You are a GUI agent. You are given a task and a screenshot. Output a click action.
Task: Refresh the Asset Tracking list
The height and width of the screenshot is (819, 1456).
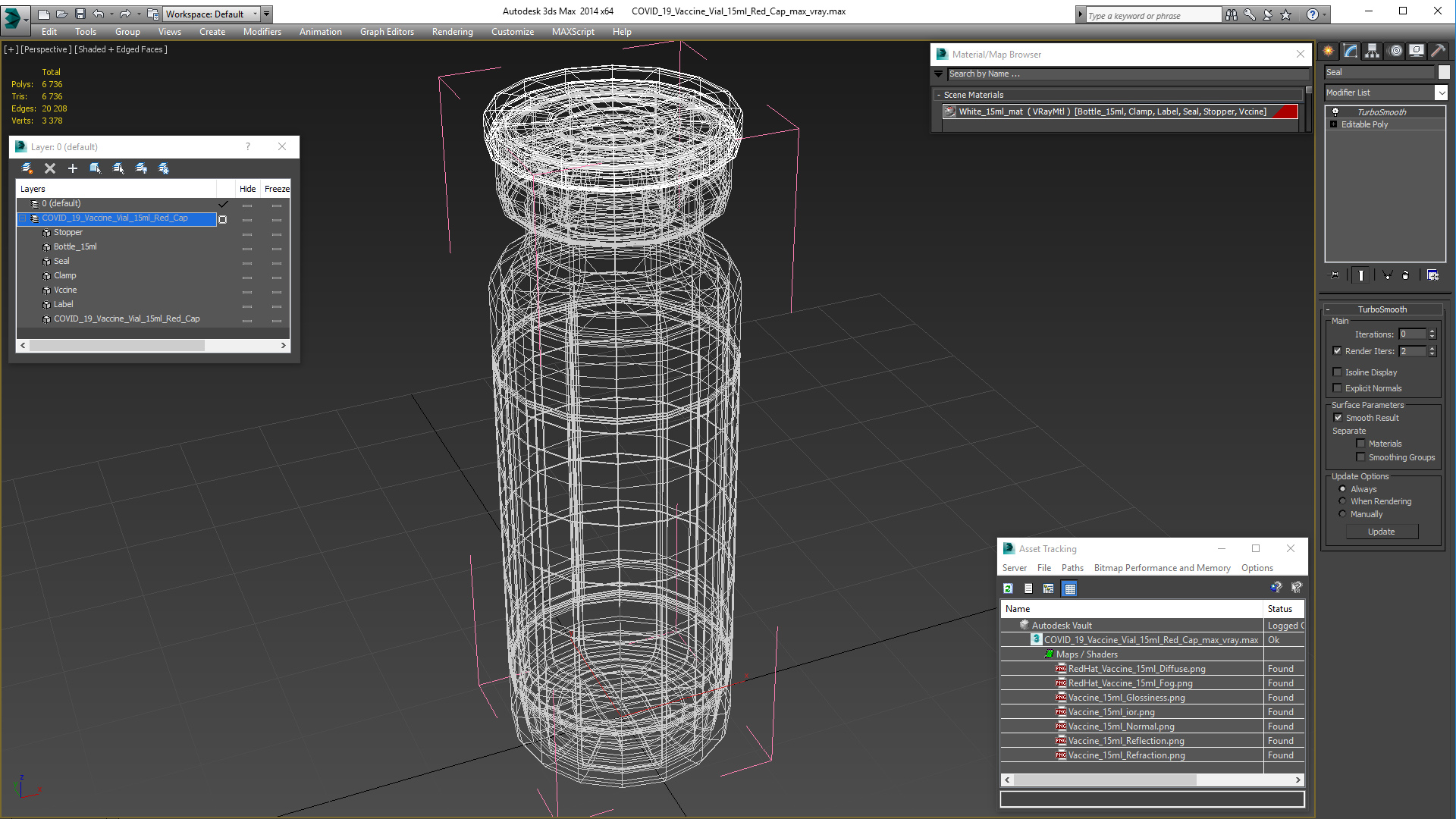click(1008, 588)
